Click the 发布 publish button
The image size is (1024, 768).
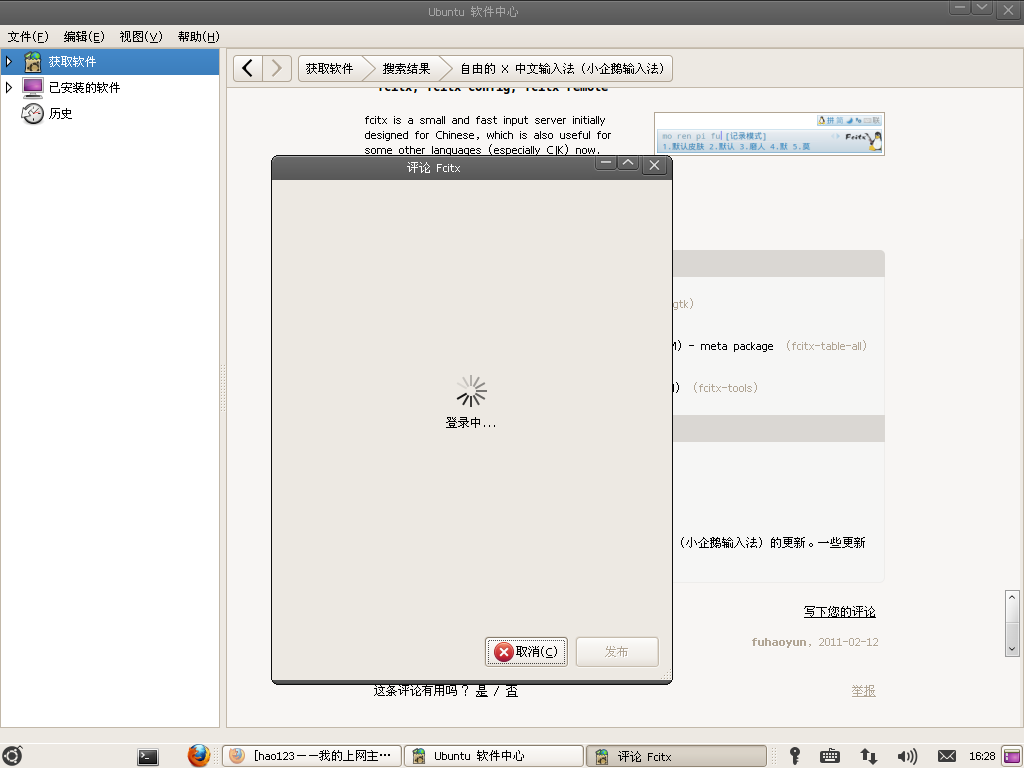[x=616, y=652]
